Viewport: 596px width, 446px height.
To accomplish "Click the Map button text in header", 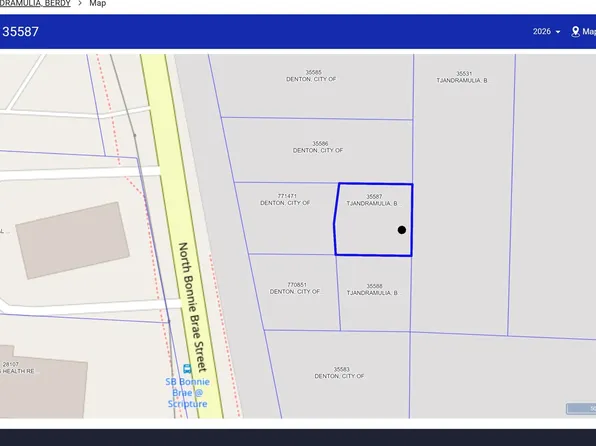I will (589, 32).
